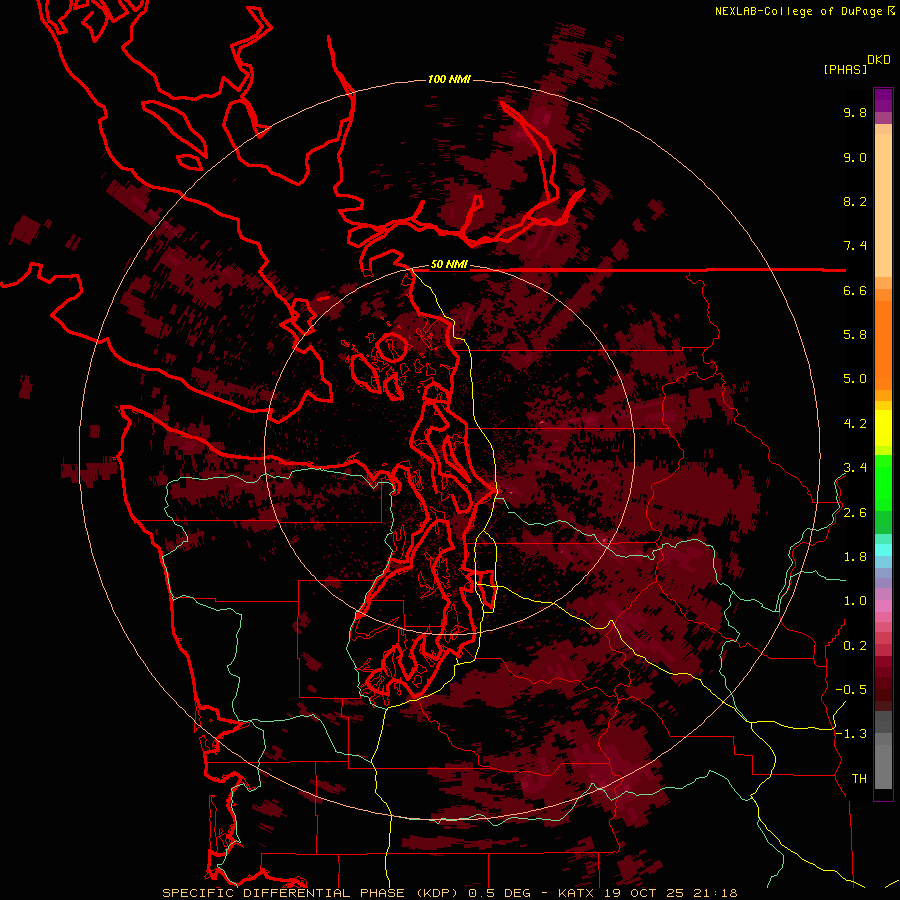This screenshot has height=900, width=900.
Task: Click the 9.0 scale value
Action: pos(855,157)
